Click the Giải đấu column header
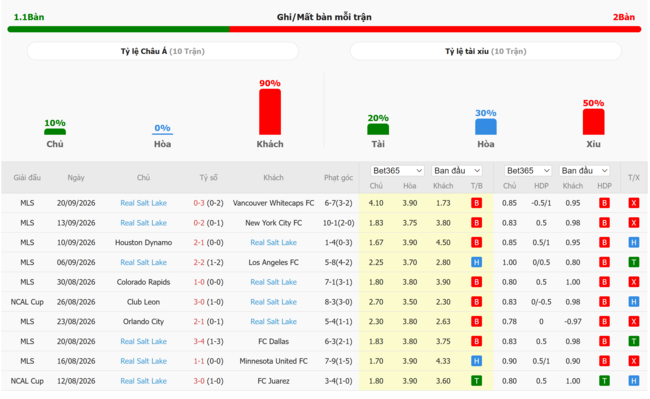The image size is (650, 399). (27, 178)
